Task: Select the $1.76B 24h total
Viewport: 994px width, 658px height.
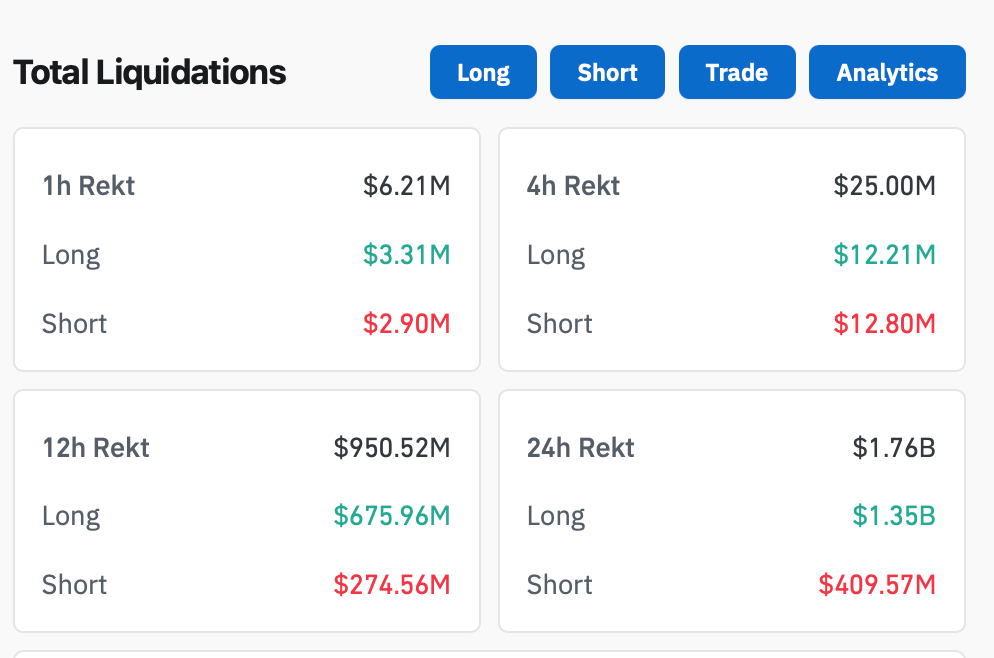Action: [894, 448]
